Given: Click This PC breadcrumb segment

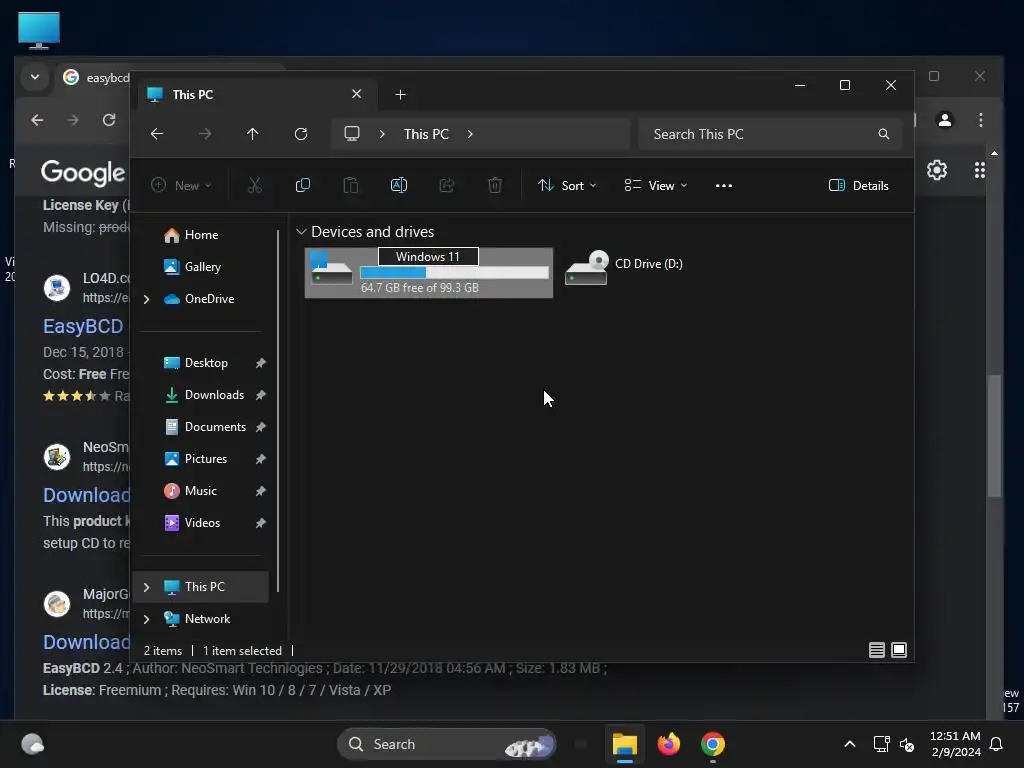Looking at the screenshot, I should pos(426,134).
